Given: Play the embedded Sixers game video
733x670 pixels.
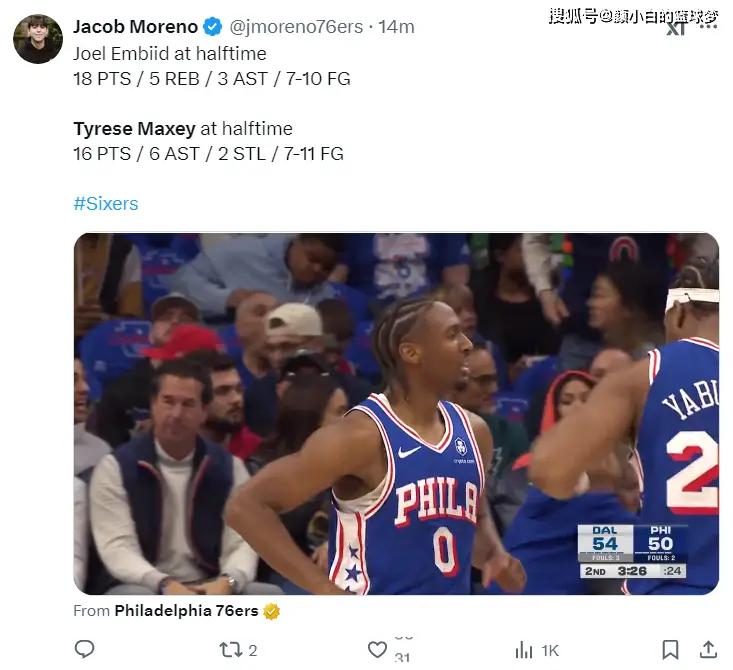Looking at the screenshot, I should click(396, 414).
